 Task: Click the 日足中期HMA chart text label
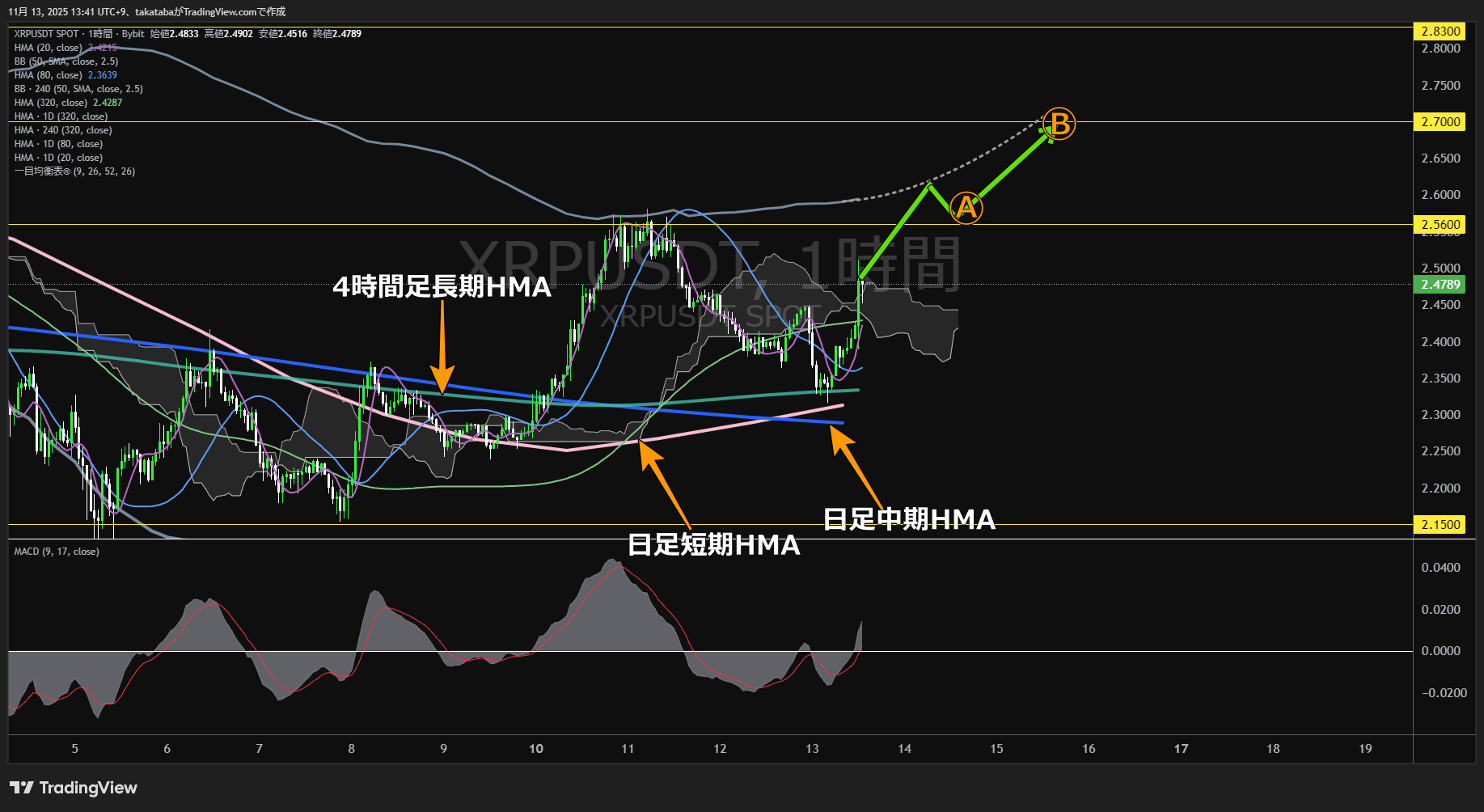point(909,518)
